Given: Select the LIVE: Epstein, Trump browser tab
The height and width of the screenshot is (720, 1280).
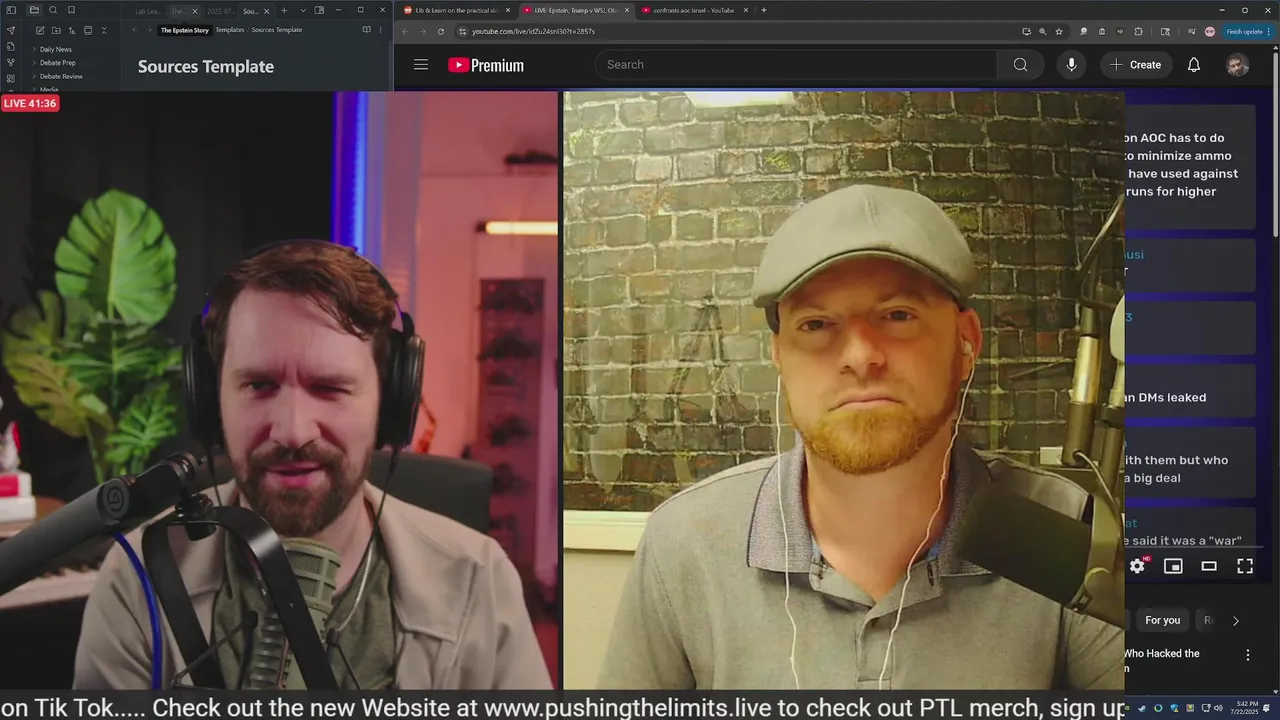Looking at the screenshot, I should (x=575, y=10).
